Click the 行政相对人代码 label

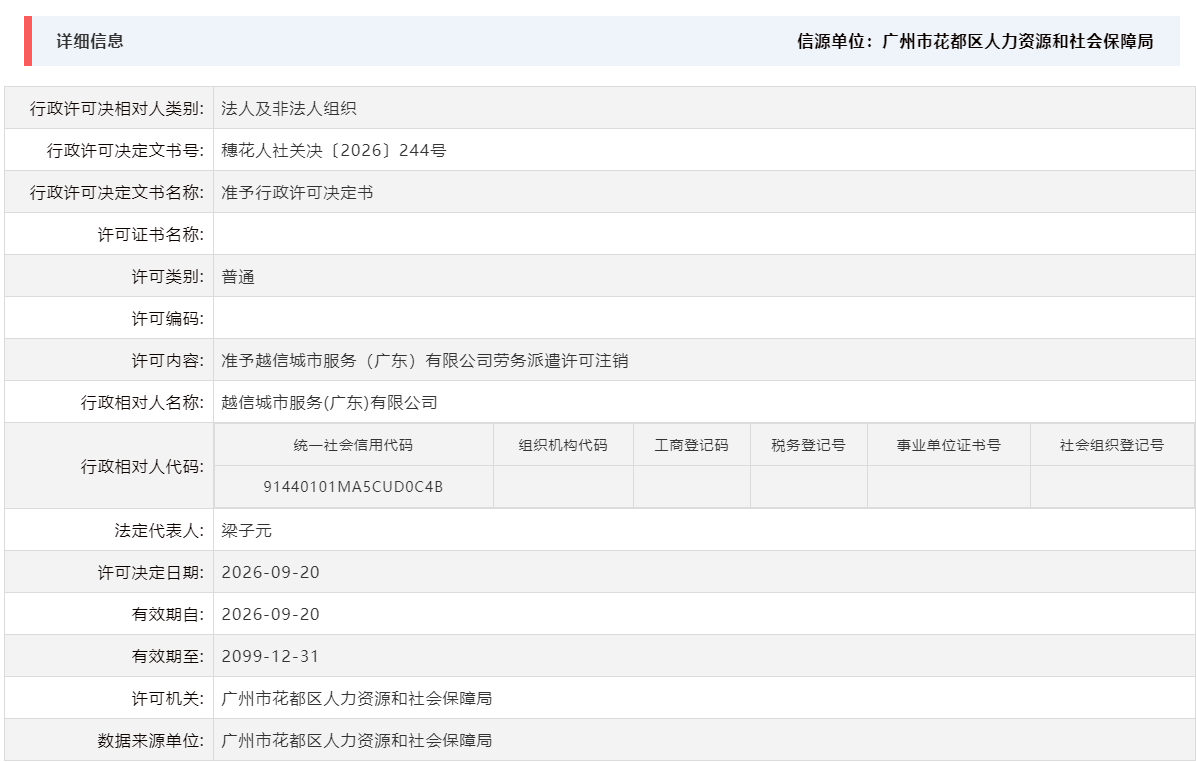(143, 466)
